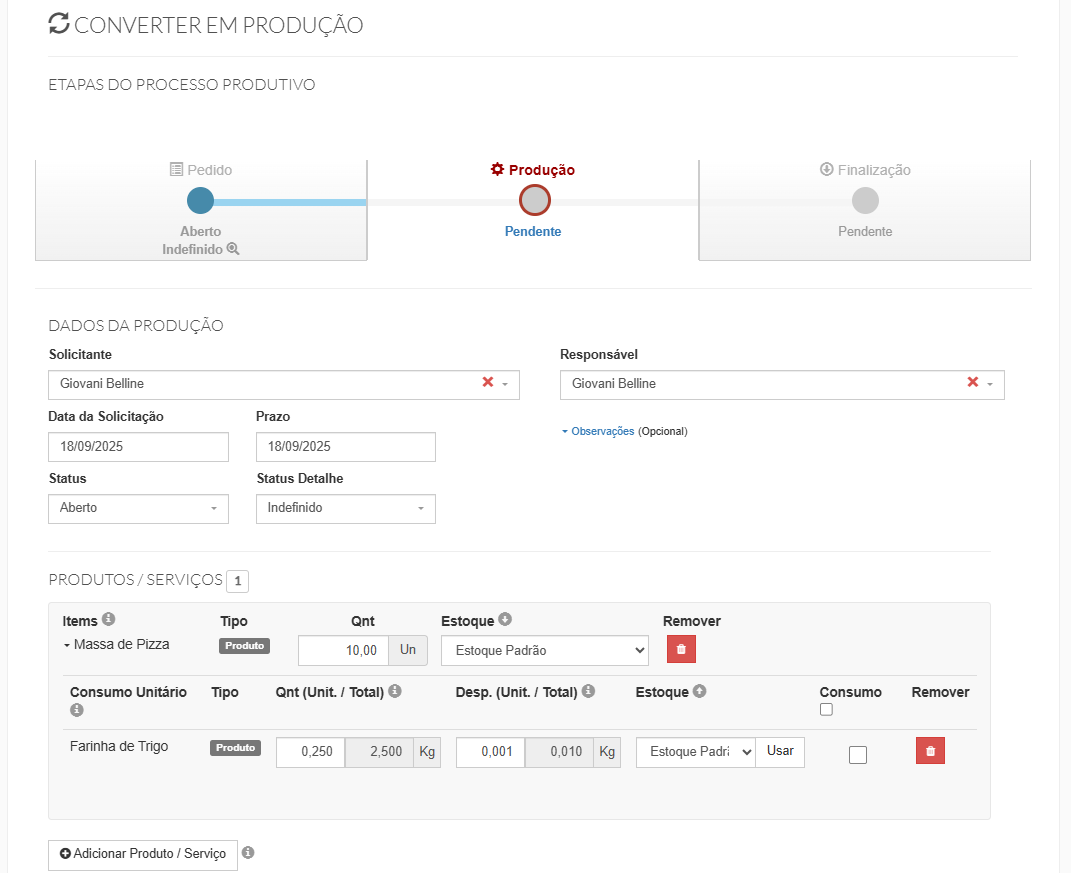The width and height of the screenshot is (1071, 873).
Task: Open Estoque Padrão dropdown for Massa de Pizza
Action: (x=545, y=651)
